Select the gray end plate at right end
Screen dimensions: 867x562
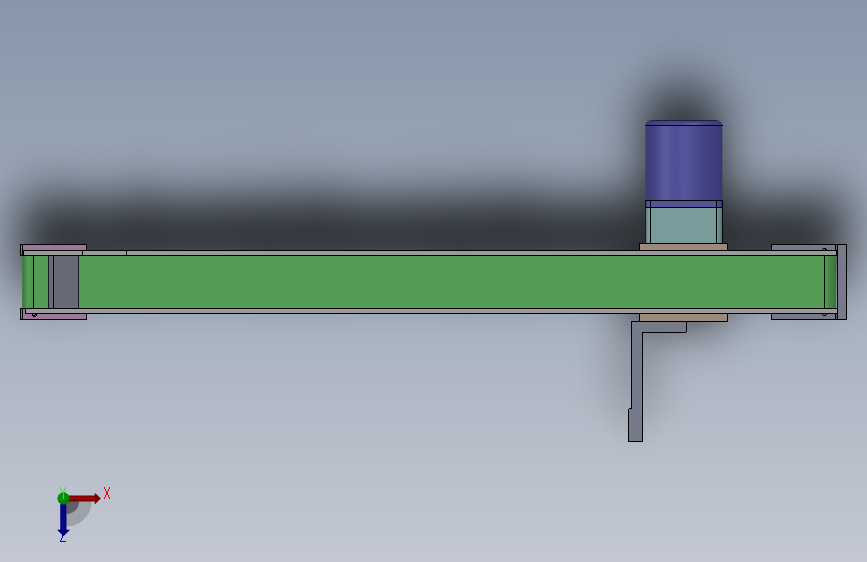[842, 282]
